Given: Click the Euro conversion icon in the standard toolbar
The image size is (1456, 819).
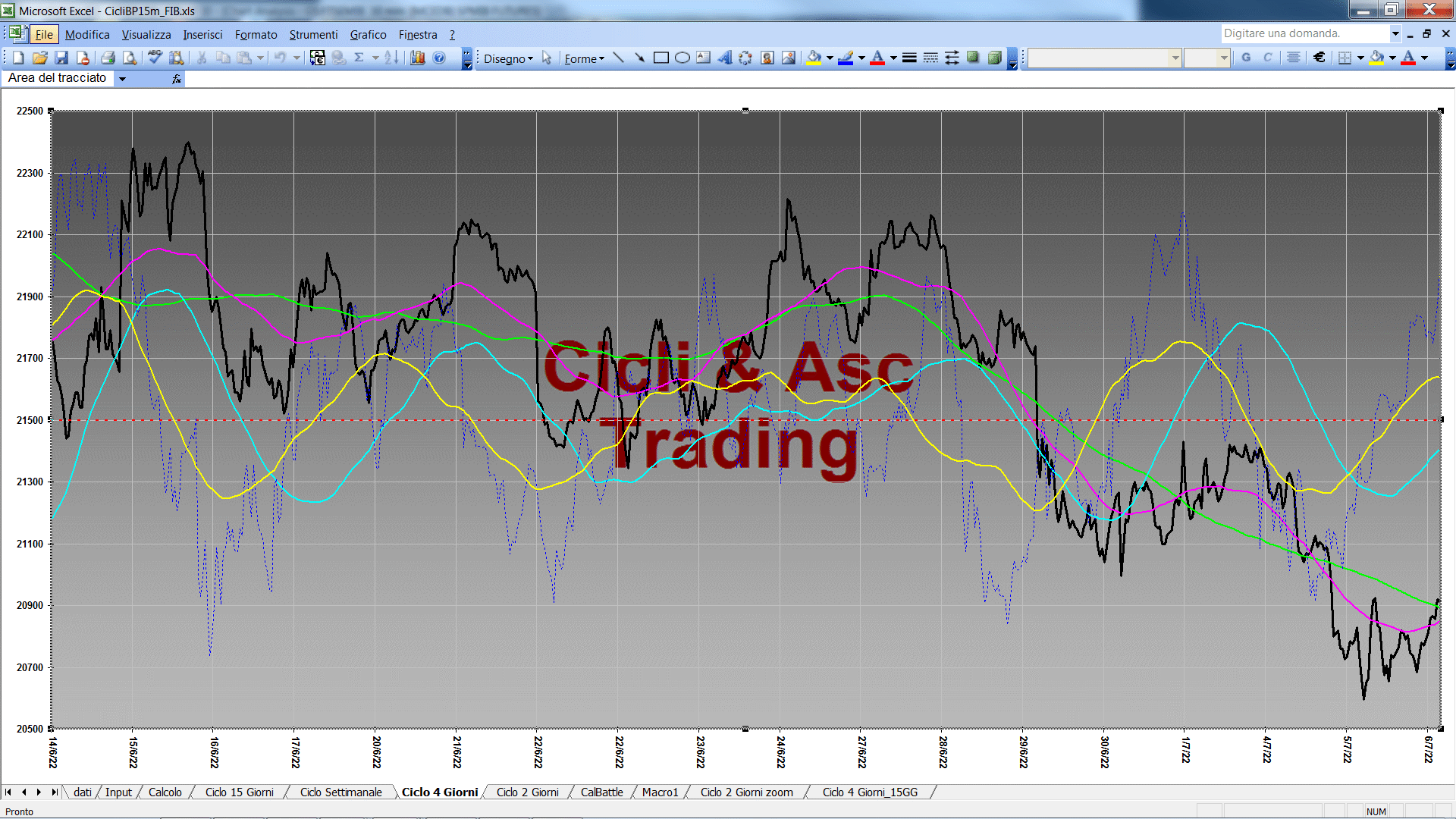Looking at the screenshot, I should [x=318, y=58].
